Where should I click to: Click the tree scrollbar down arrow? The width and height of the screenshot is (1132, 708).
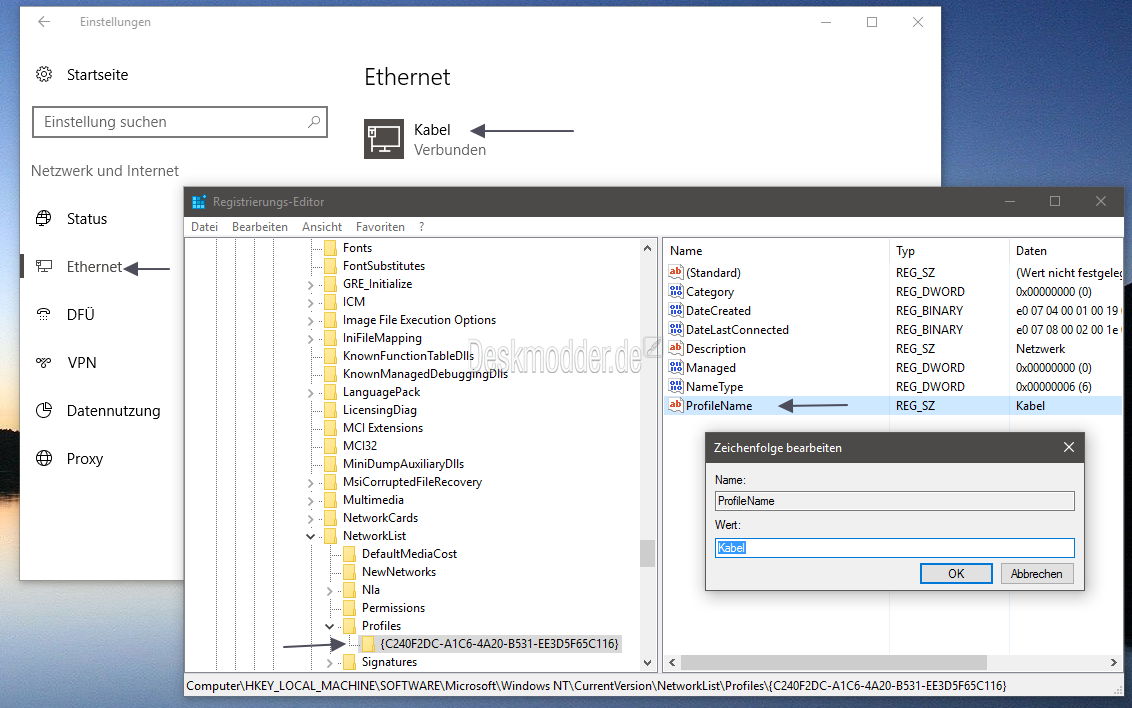click(647, 663)
